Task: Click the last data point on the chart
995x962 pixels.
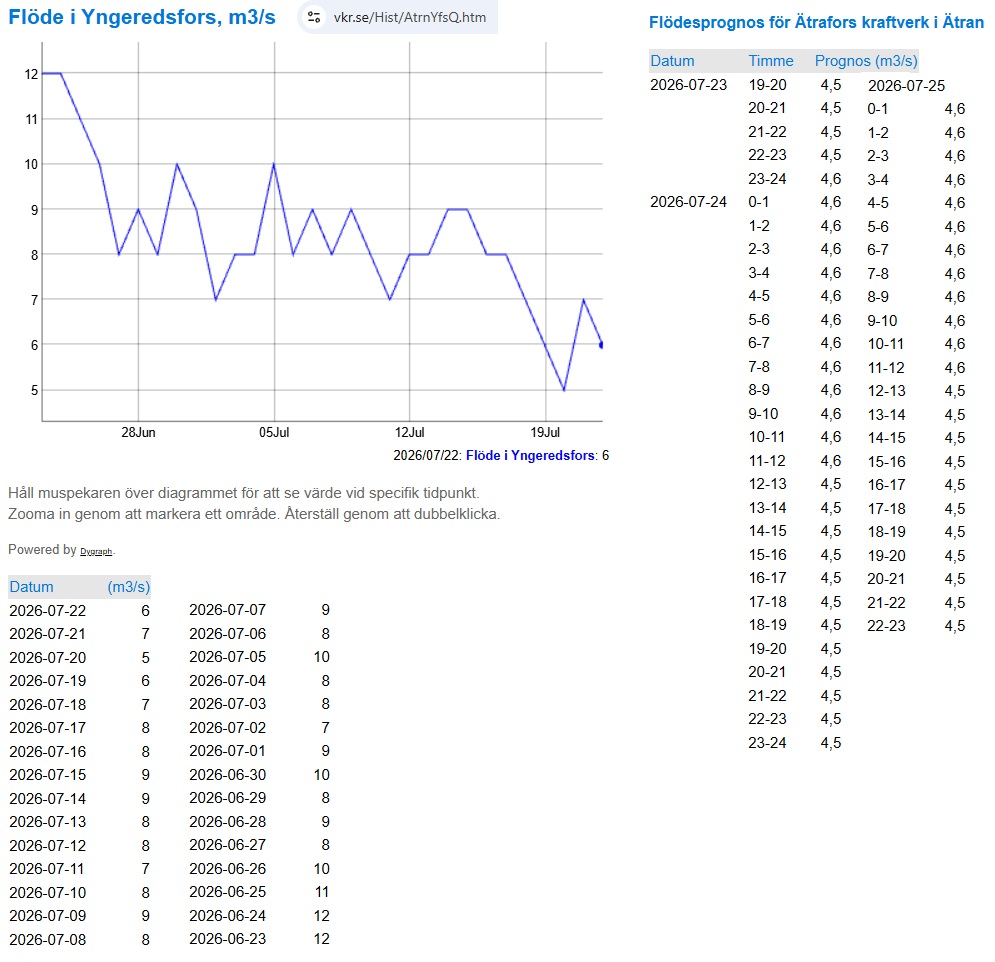Action: (x=602, y=345)
